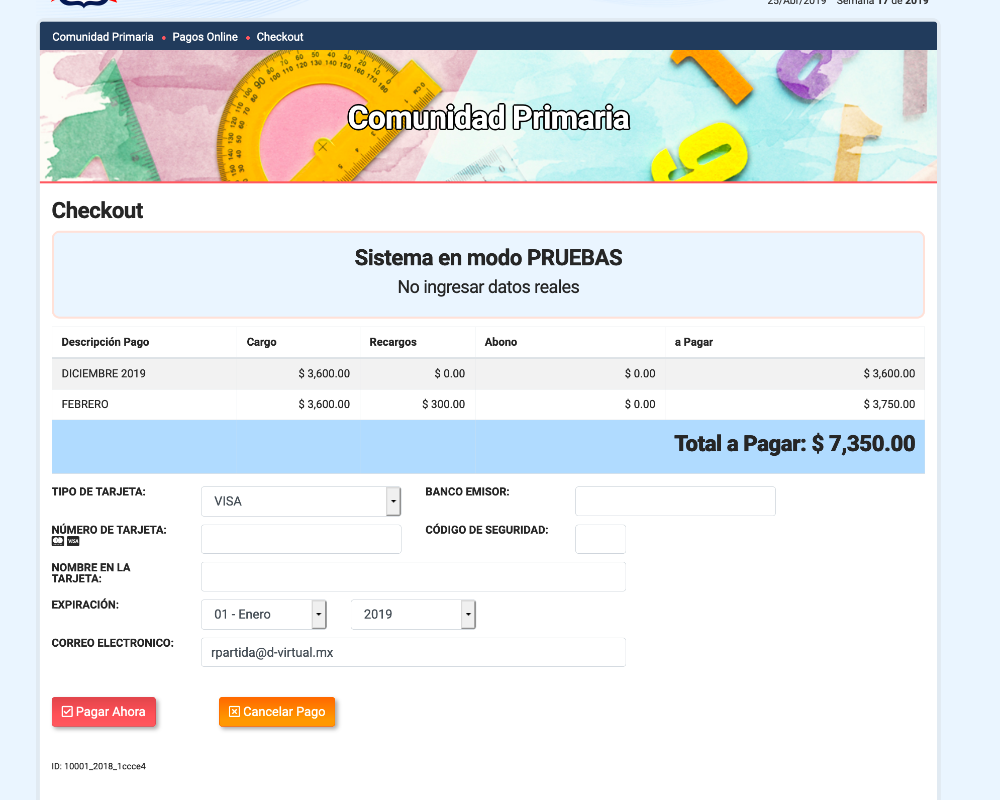This screenshot has height=800, width=1000.
Task: Click the $ 300.00 recargos value
Action: click(443, 404)
